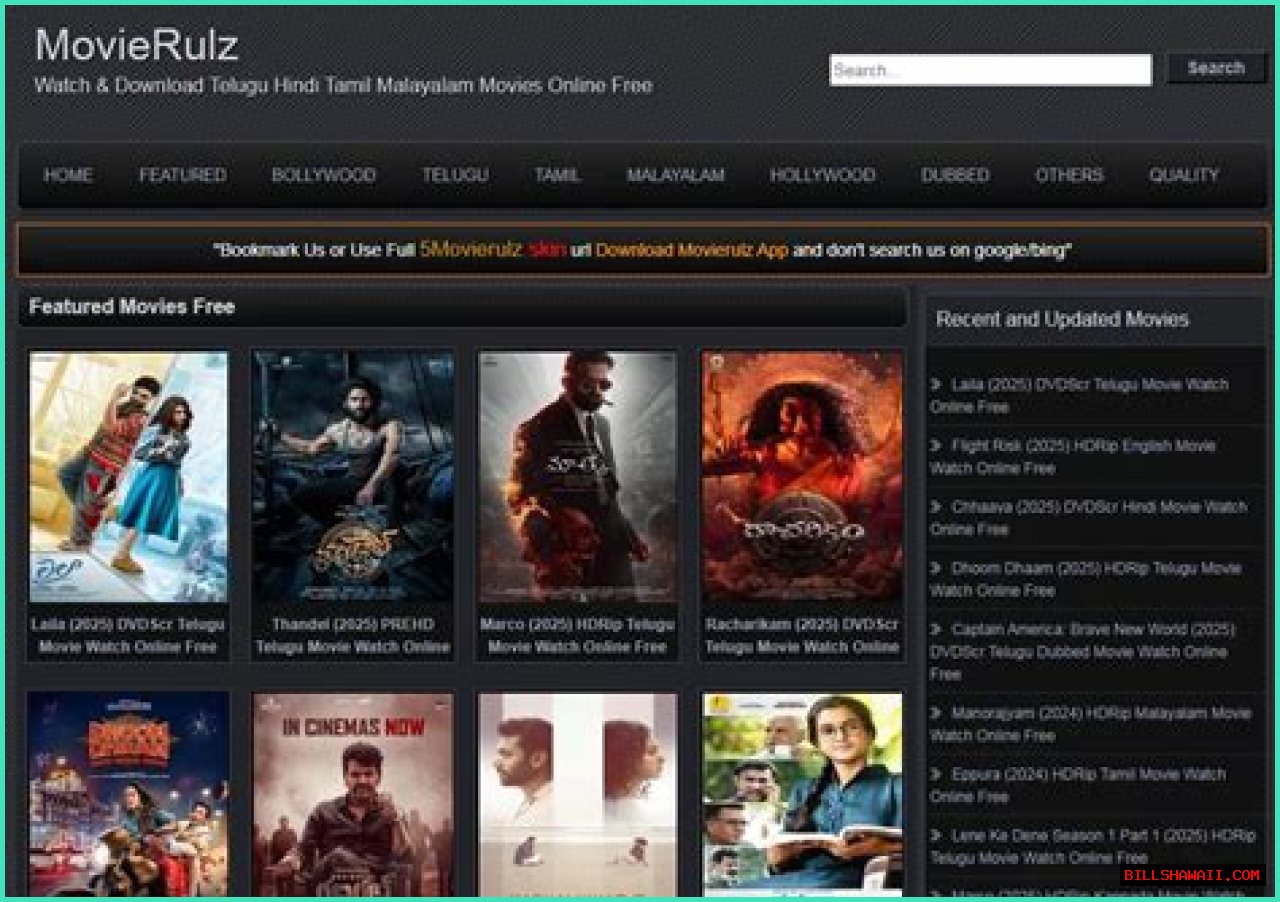Switch to the FEATURED tab
This screenshot has width=1280, height=902.
click(x=183, y=175)
